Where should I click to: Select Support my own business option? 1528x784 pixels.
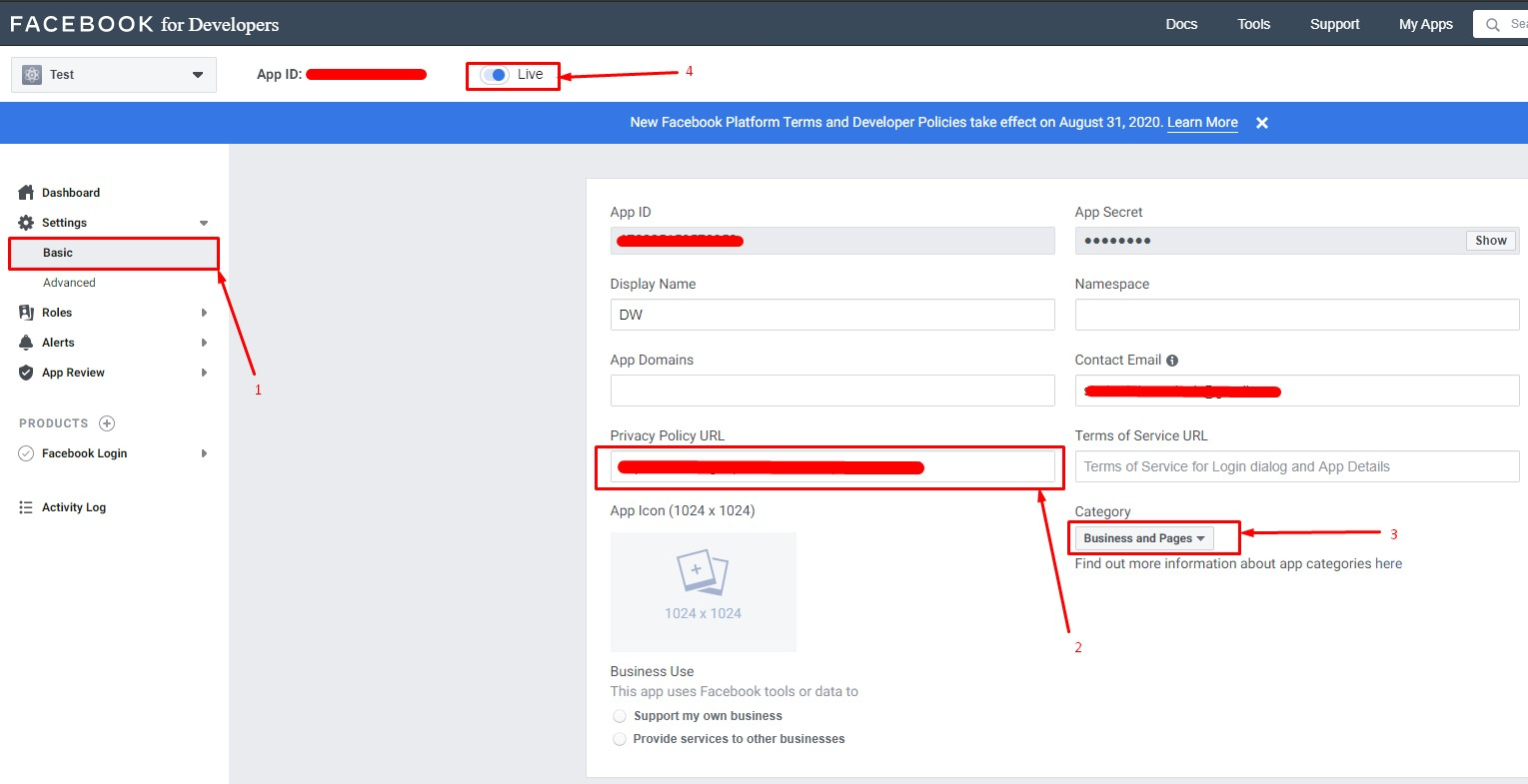[620, 716]
